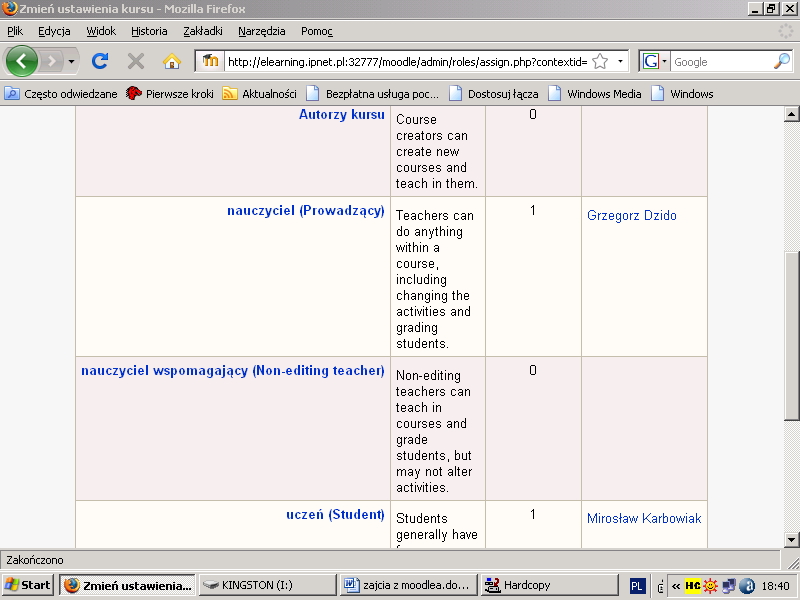Click the Autorzy kursu description text
The width and height of the screenshot is (800, 600).
point(437,152)
